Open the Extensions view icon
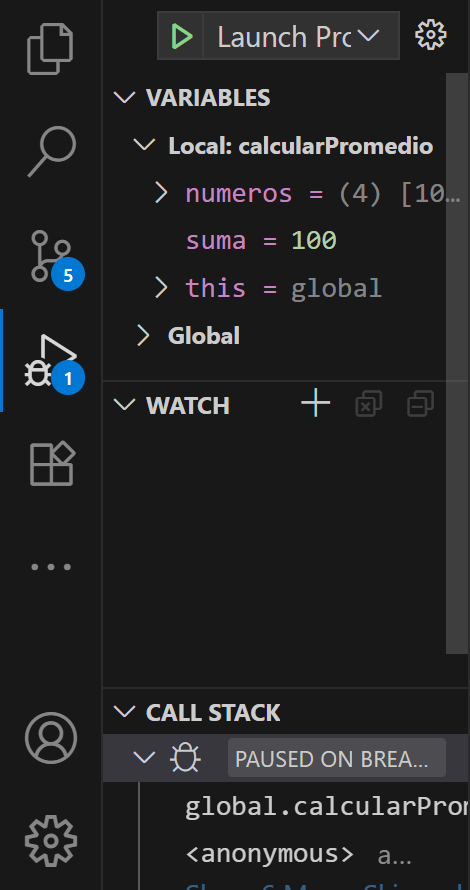This screenshot has height=890, width=470. [52, 463]
